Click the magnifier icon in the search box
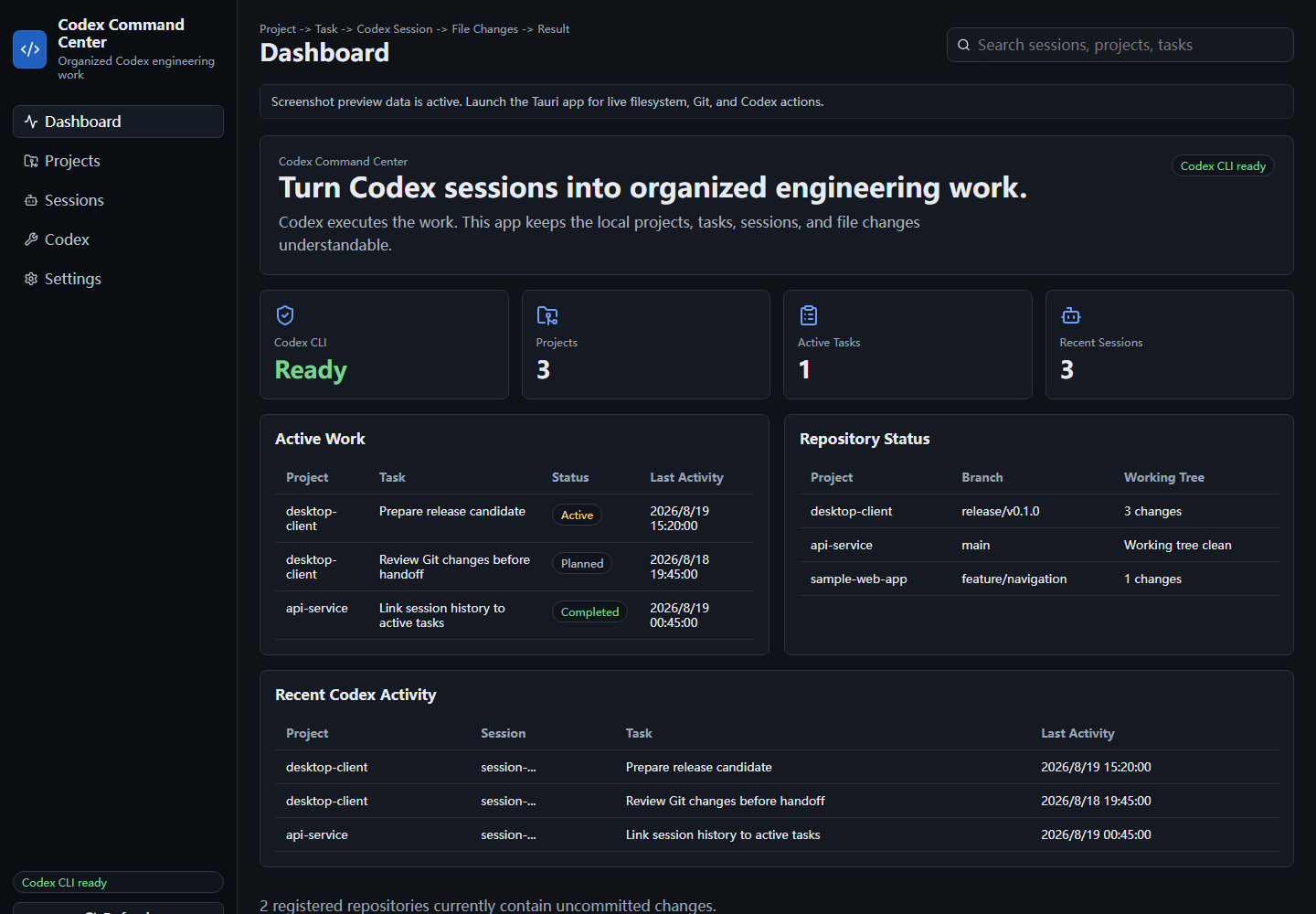1316x914 pixels. coord(963,45)
